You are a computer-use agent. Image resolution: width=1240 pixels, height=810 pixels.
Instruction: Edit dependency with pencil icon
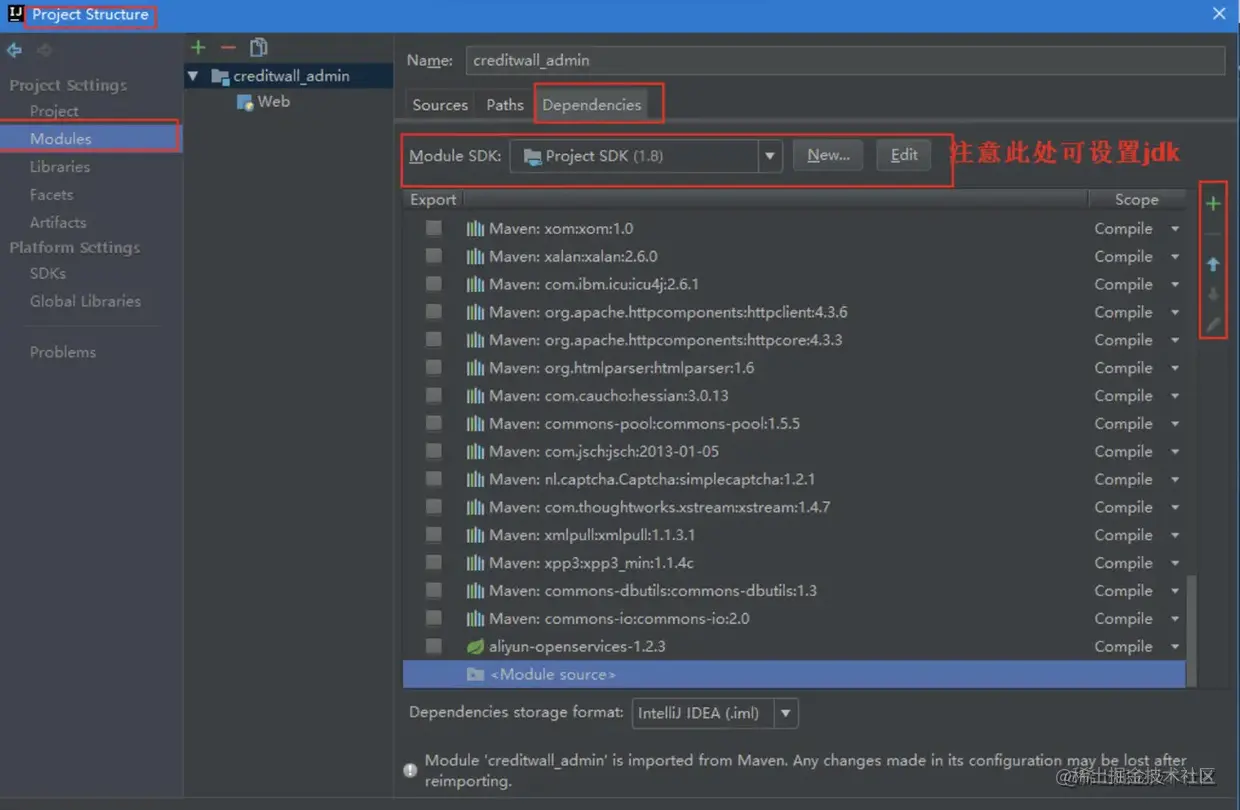[1213, 324]
